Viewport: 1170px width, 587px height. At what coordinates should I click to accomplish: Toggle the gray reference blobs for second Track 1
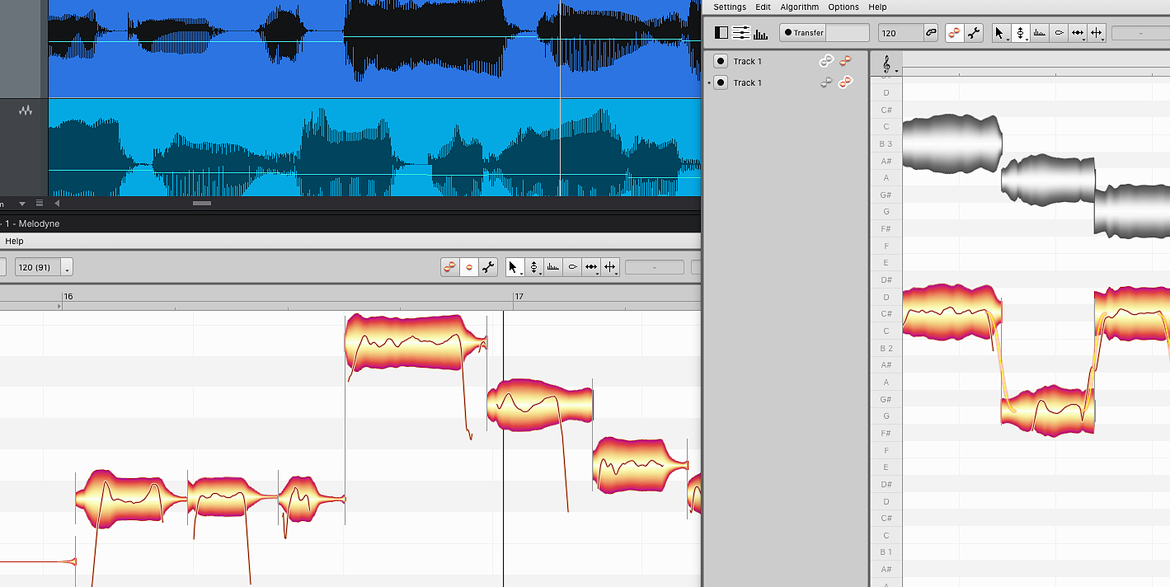[827, 83]
